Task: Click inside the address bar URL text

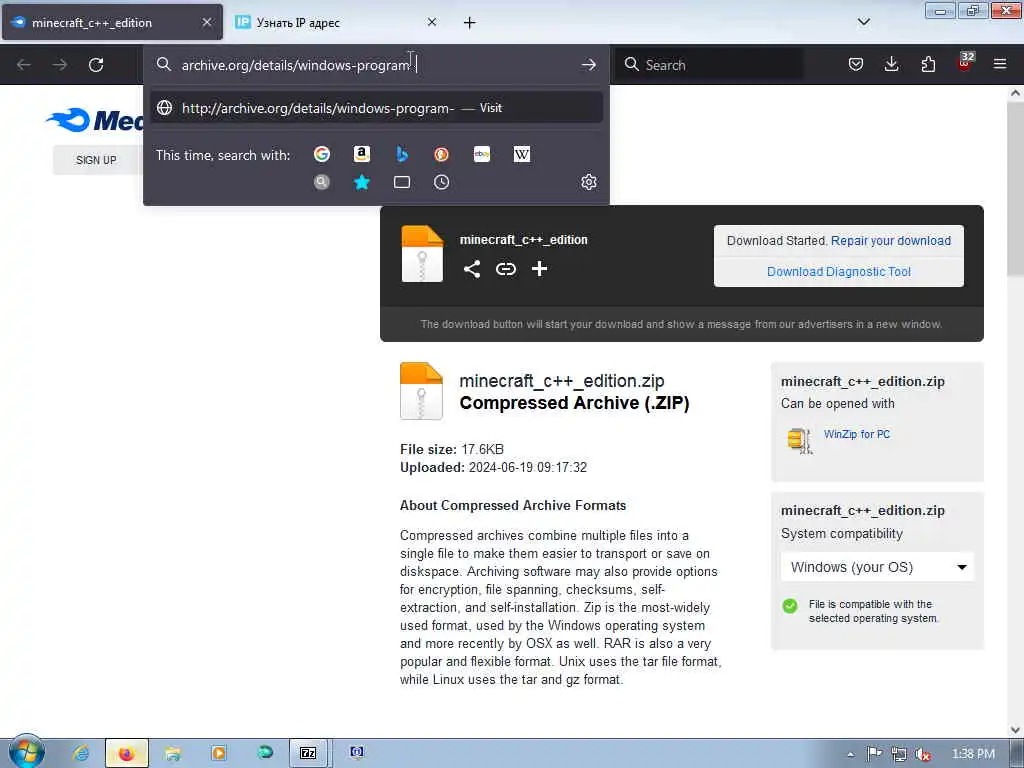Action: (295, 65)
